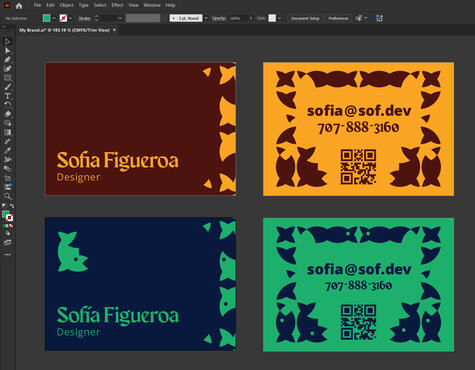475x370 pixels.
Task: Select the Rectangle tool
Action: click(x=7, y=78)
